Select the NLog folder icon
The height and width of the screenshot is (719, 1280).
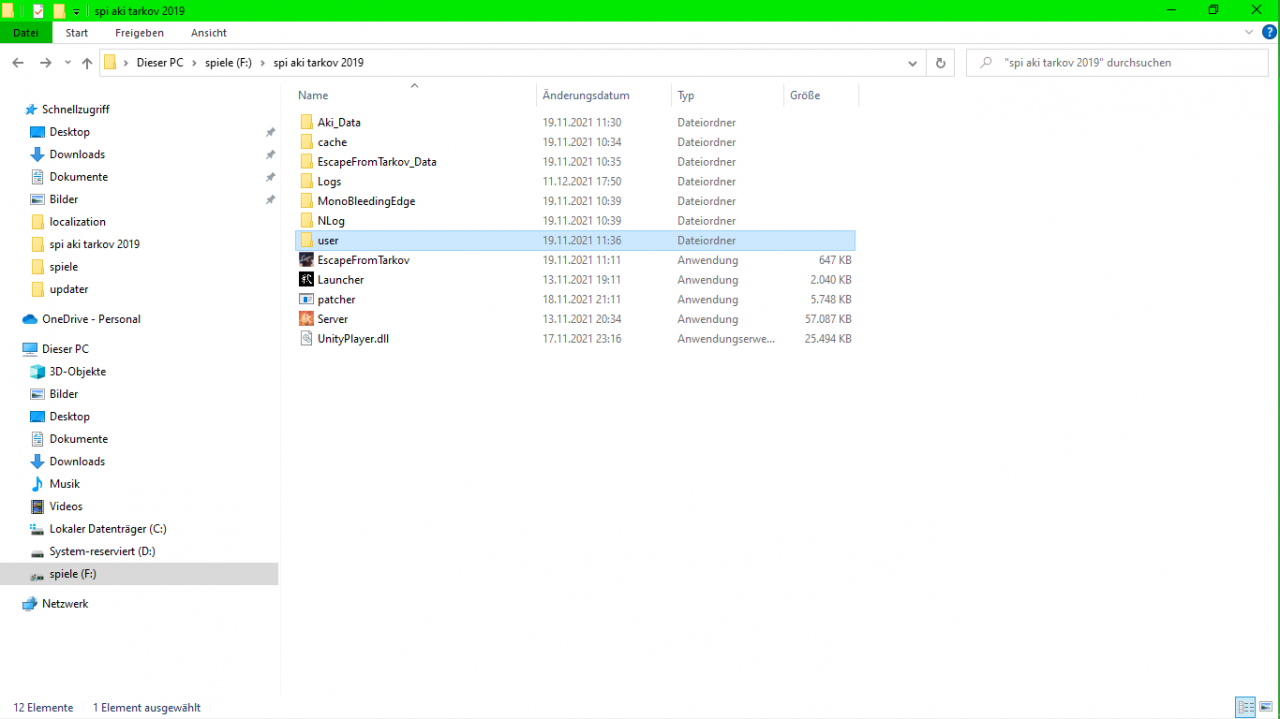coord(307,220)
